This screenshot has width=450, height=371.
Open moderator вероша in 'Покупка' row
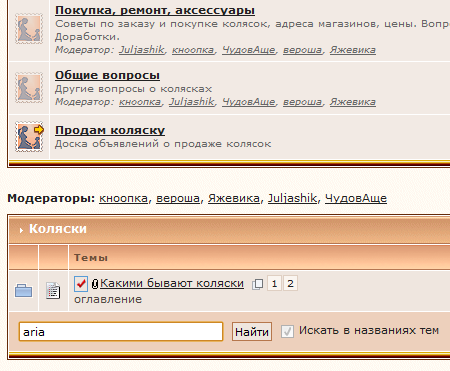click(x=303, y=50)
